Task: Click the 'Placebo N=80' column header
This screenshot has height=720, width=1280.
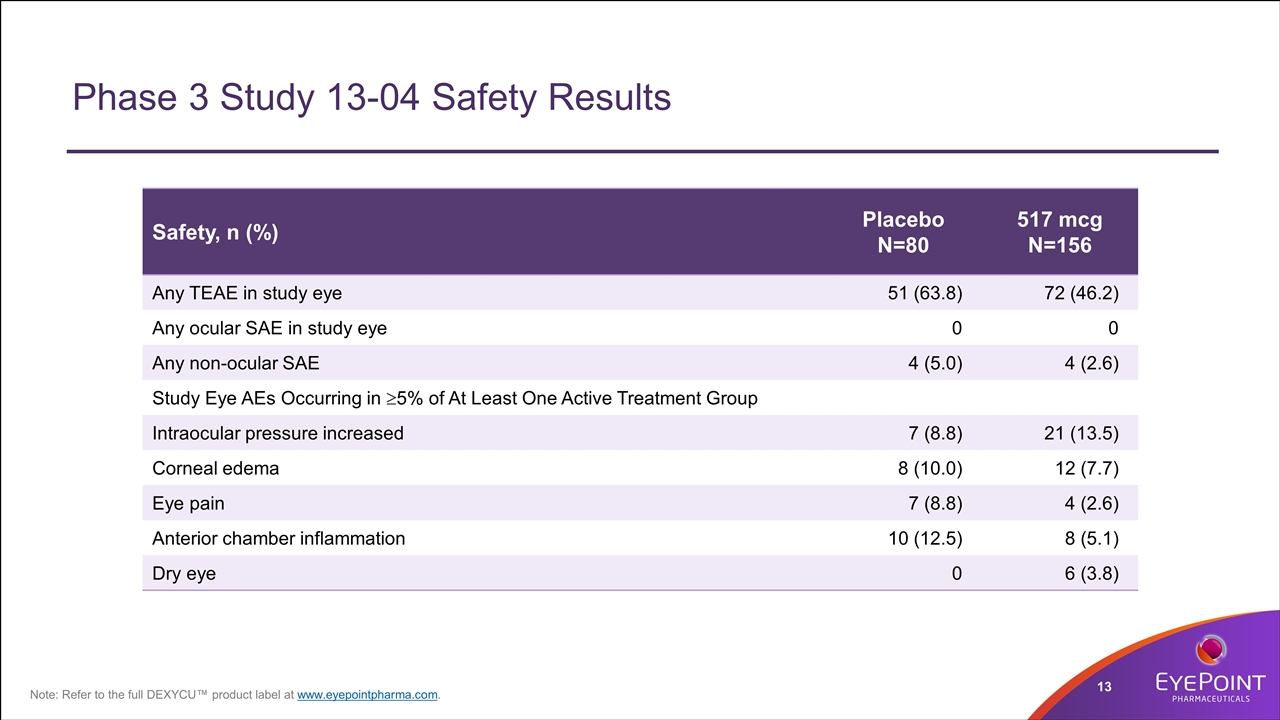Action: click(903, 232)
